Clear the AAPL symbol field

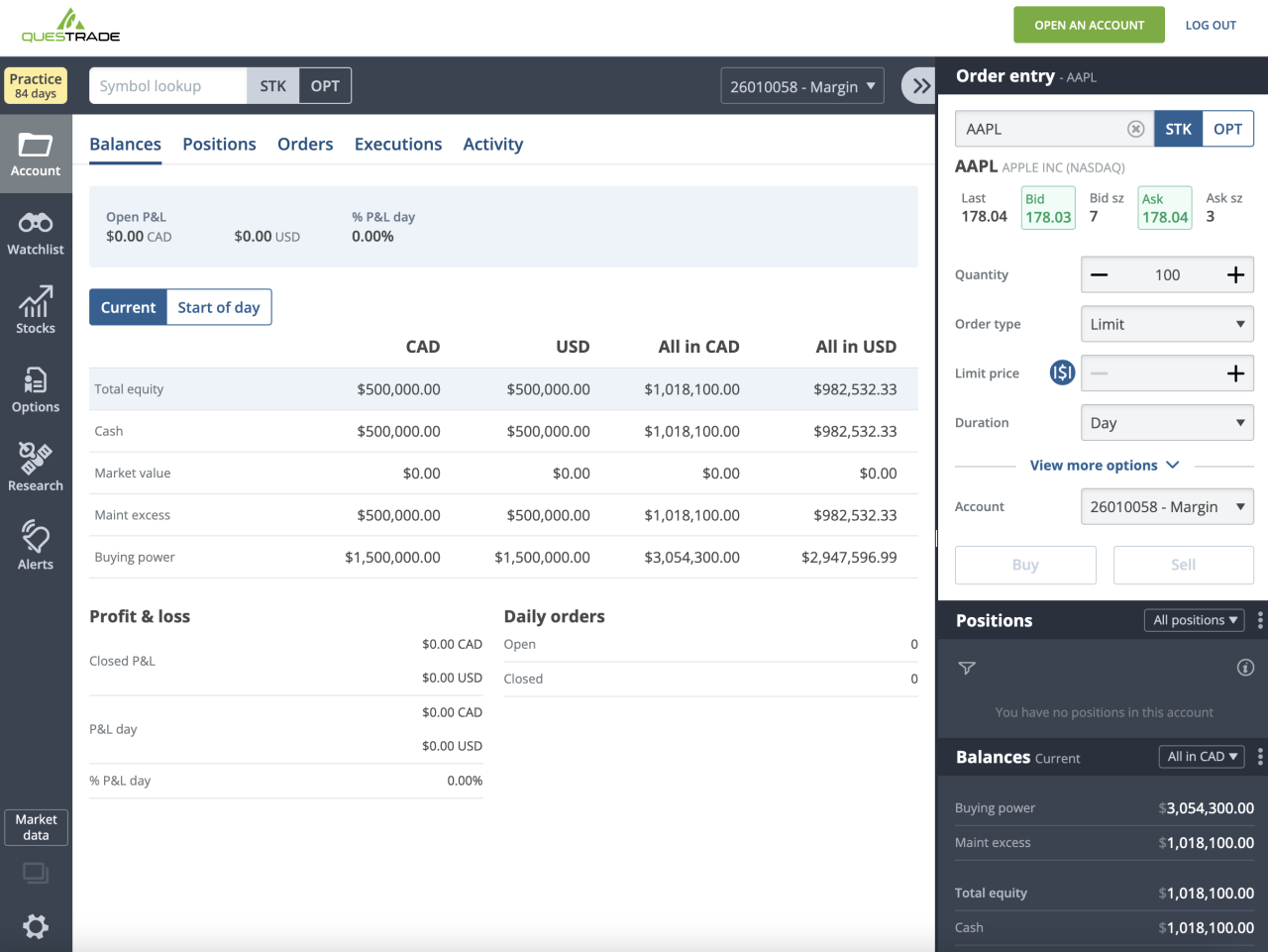coord(1136,129)
